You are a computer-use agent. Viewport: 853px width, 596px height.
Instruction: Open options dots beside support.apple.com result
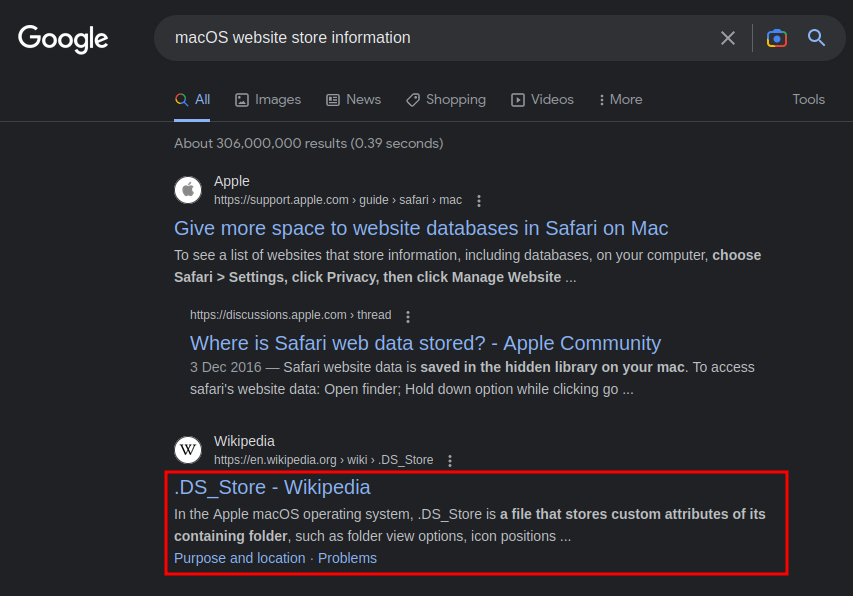[x=479, y=201]
